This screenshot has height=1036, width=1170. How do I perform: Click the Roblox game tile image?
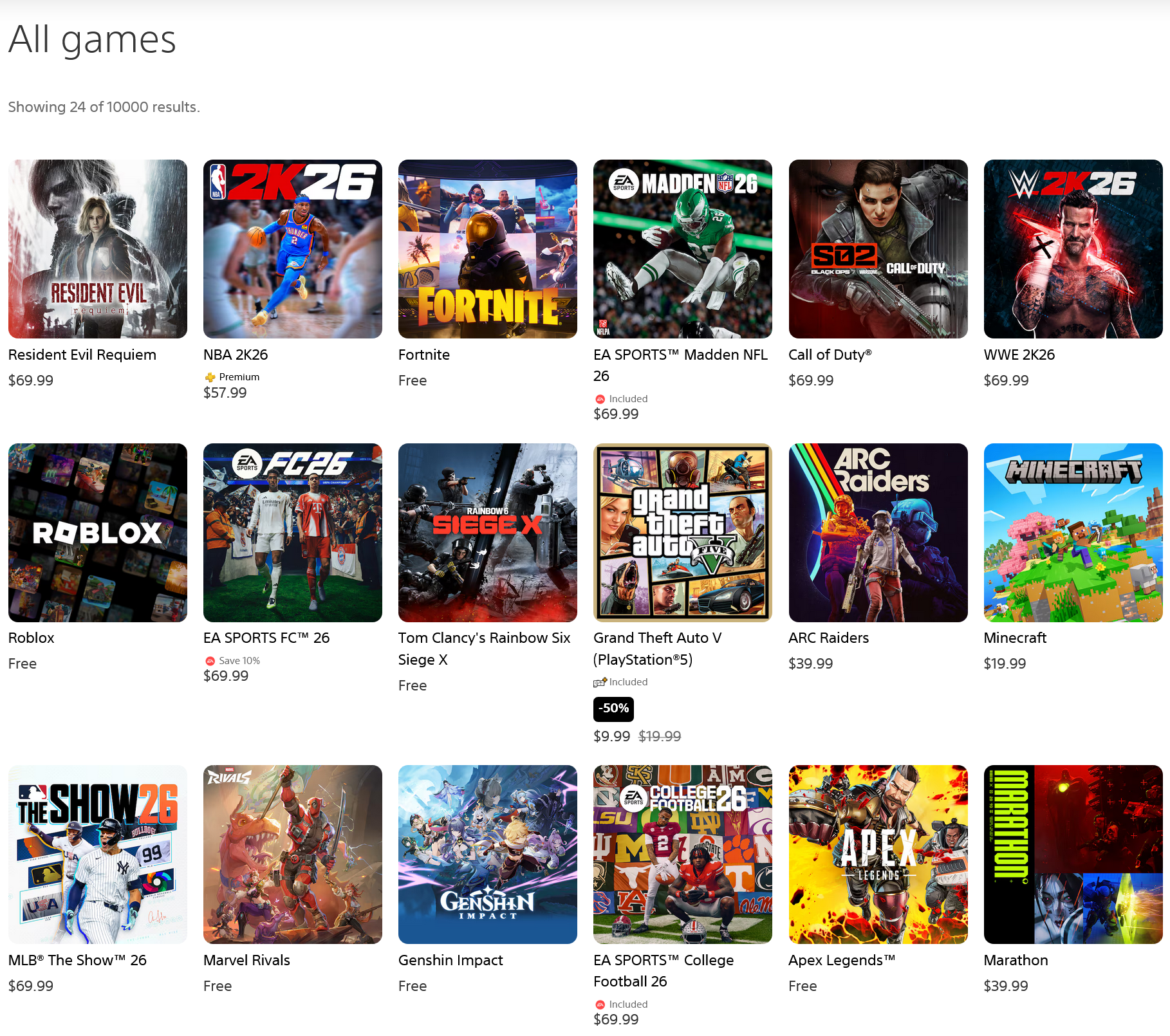tap(98, 533)
